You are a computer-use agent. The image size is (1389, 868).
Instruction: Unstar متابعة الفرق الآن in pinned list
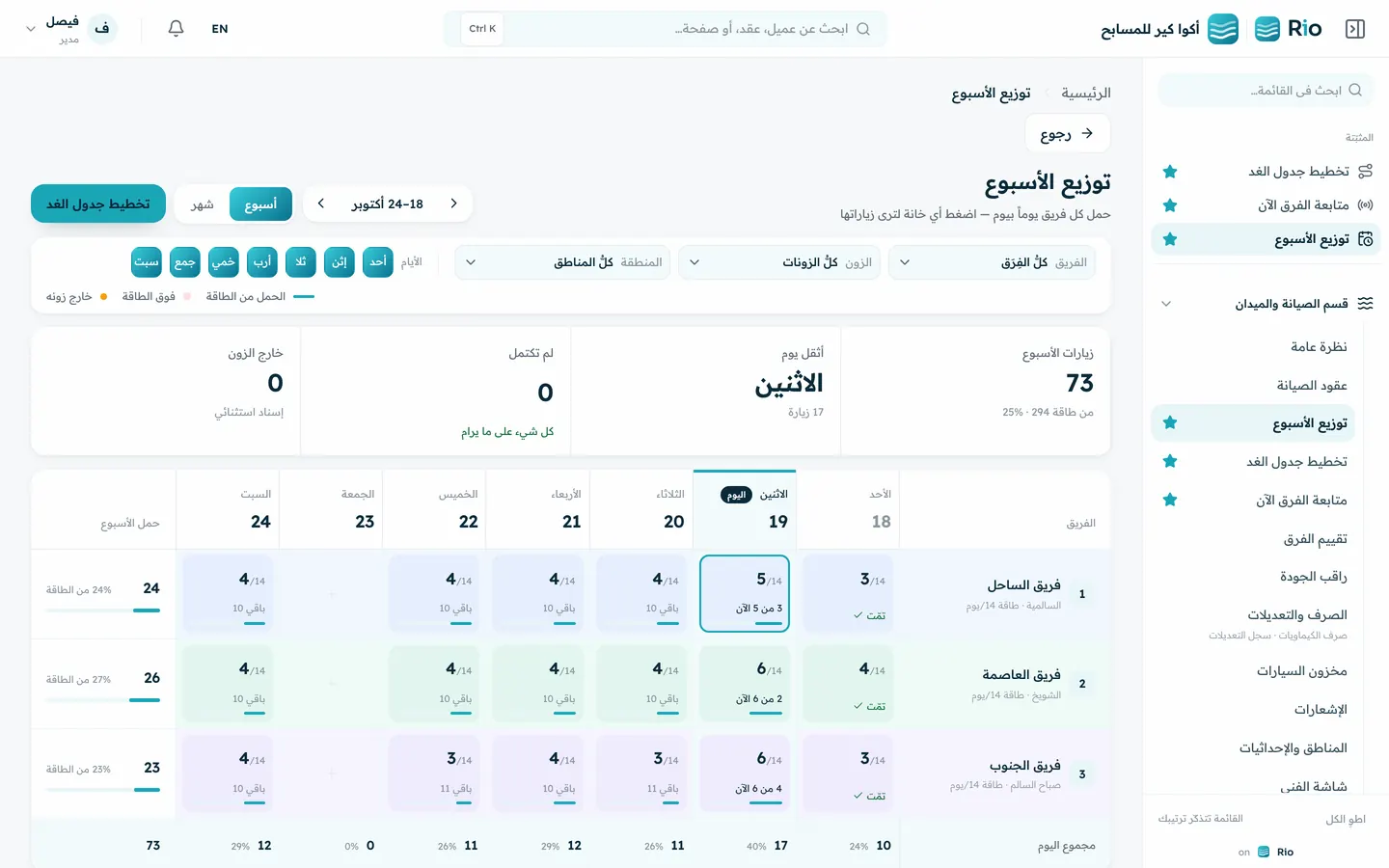1170,205
